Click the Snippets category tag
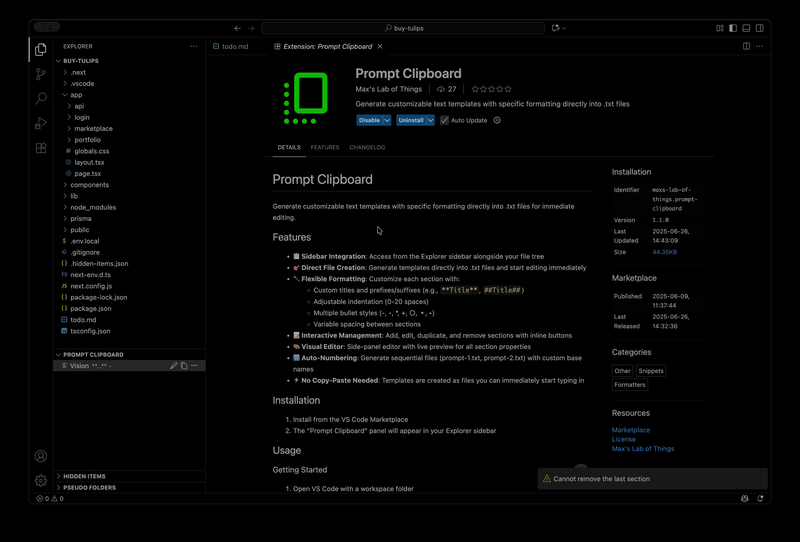The image size is (800, 542). (x=651, y=371)
